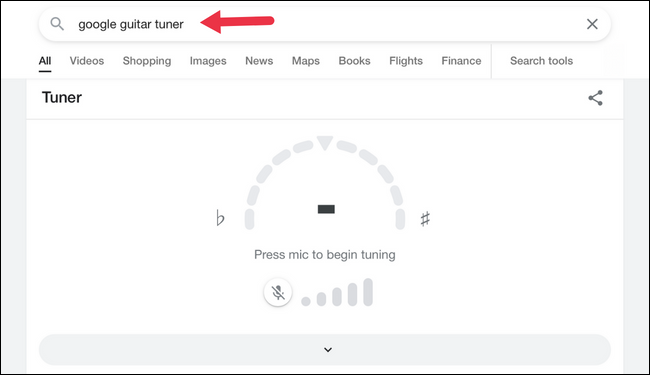Click the flat symbol on tuner
The height and width of the screenshot is (375, 650).
[220, 218]
